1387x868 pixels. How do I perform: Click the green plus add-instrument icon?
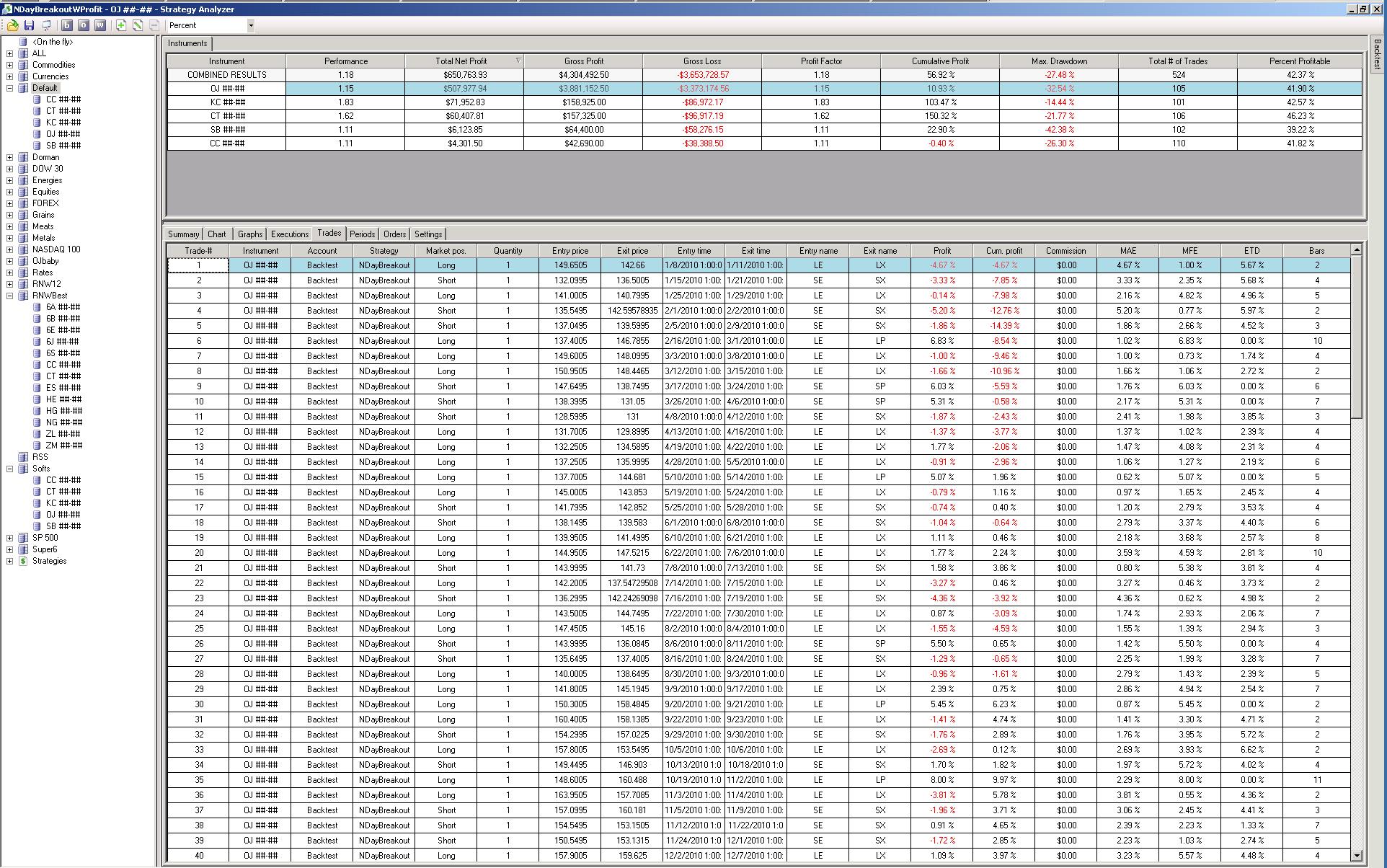click(x=120, y=25)
